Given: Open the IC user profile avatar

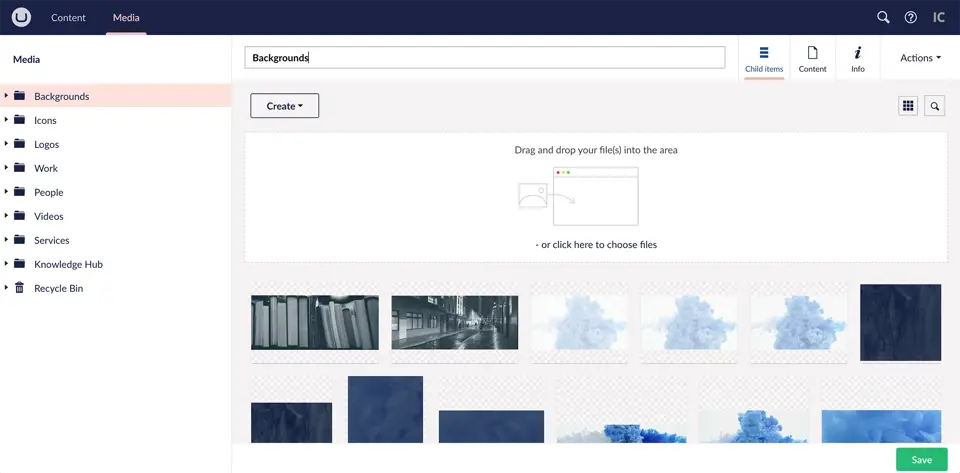Looking at the screenshot, I should pos(939,17).
